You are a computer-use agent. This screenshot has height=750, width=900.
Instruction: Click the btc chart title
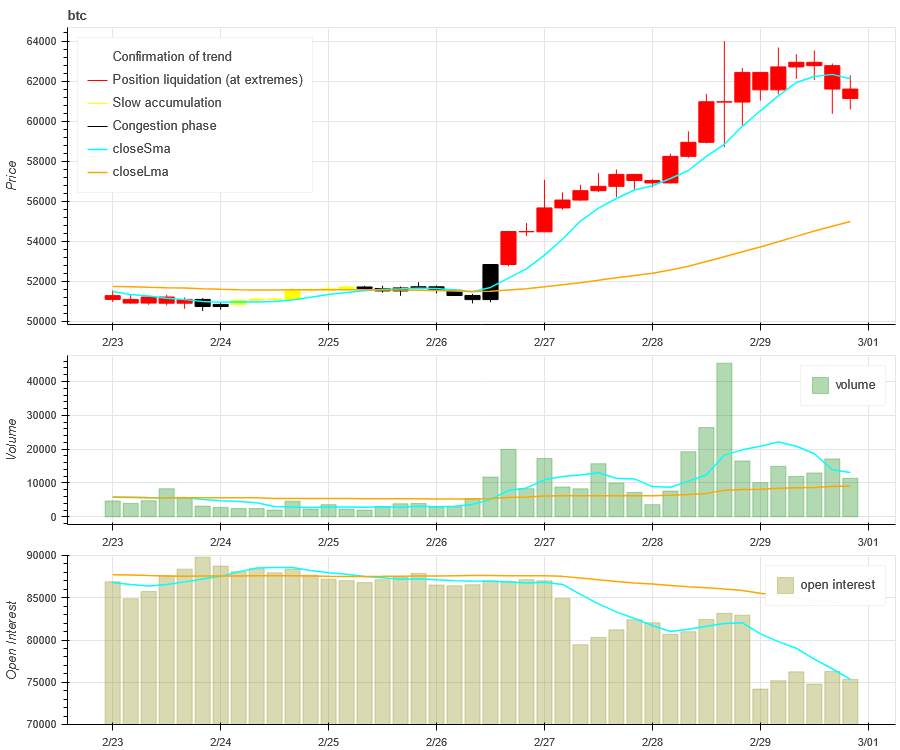coord(77,15)
